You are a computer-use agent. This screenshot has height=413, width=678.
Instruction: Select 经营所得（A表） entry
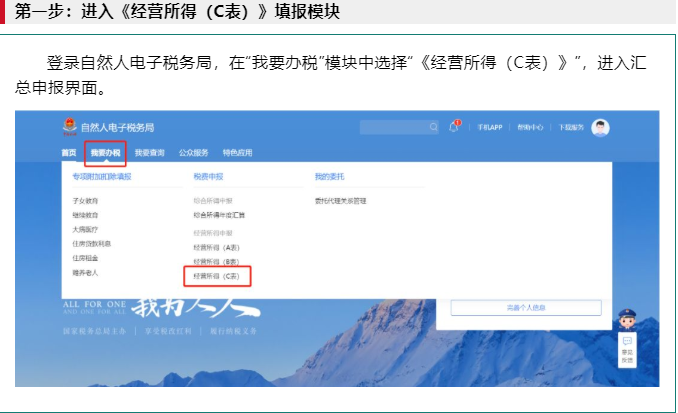click(217, 245)
